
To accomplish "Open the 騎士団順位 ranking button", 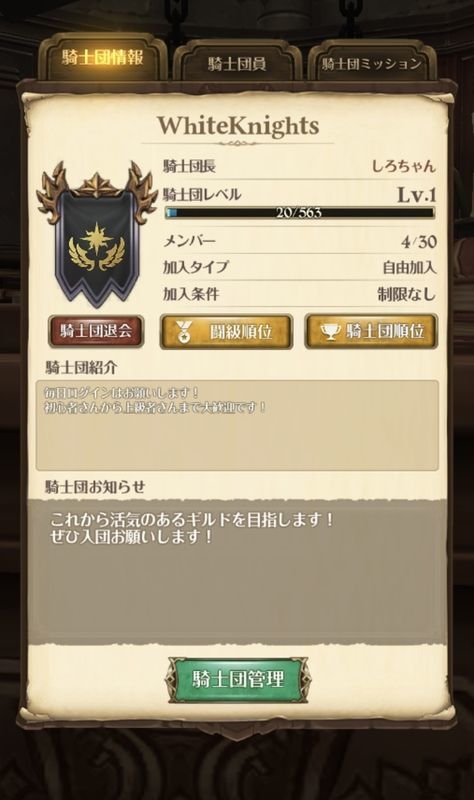I will pyautogui.click(x=371, y=332).
